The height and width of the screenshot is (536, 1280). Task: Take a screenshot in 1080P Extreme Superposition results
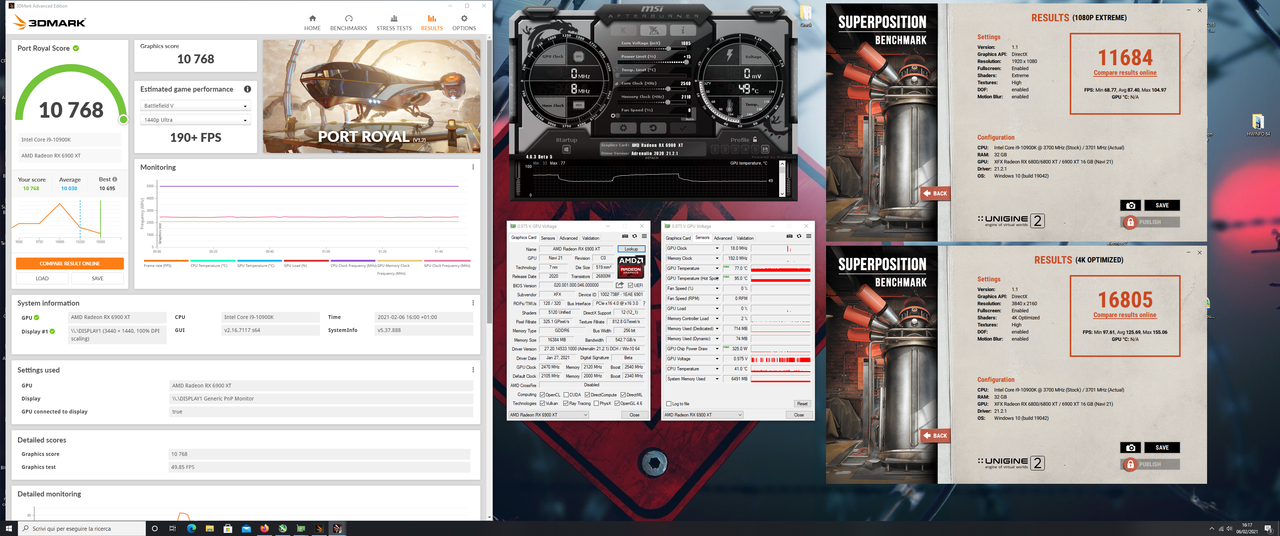(x=1130, y=205)
